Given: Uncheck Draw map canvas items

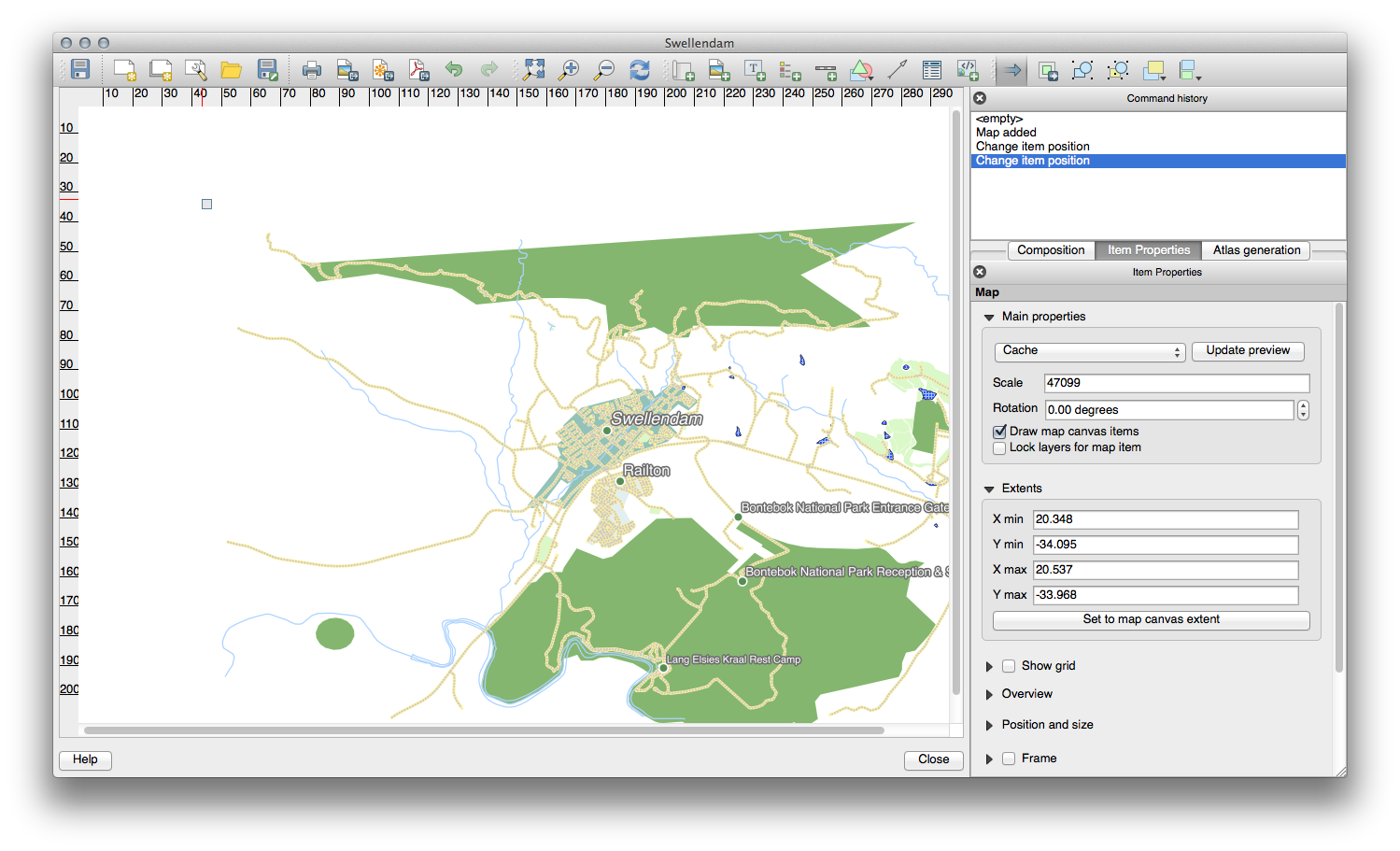Looking at the screenshot, I should coord(1000,432).
